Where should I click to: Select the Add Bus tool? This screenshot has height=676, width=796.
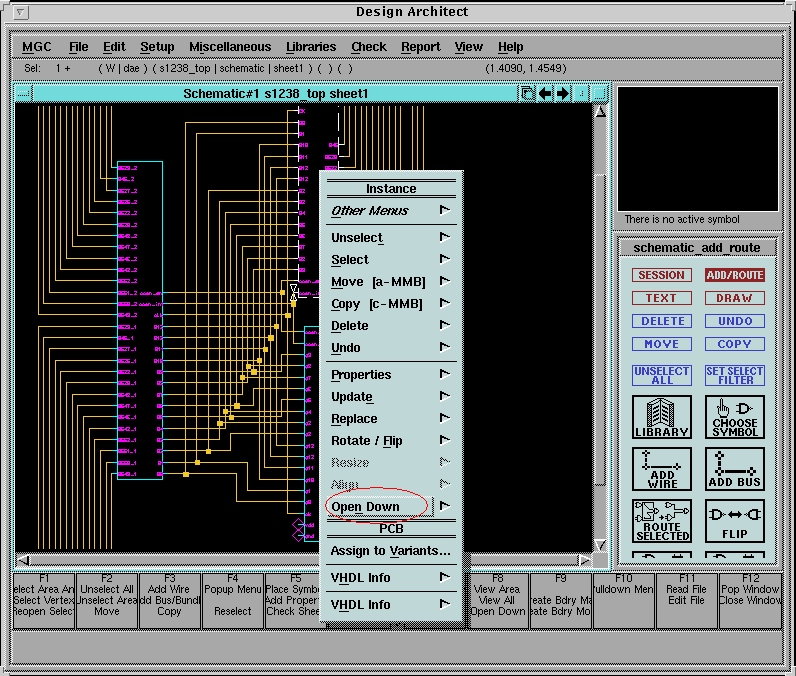click(x=735, y=468)
